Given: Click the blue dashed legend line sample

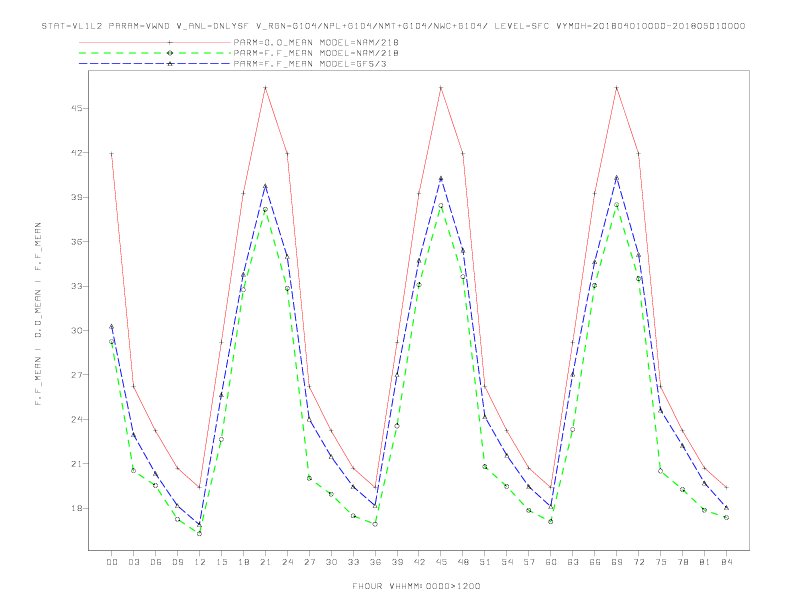Looking at the screenshot, I should click(155, 64).
